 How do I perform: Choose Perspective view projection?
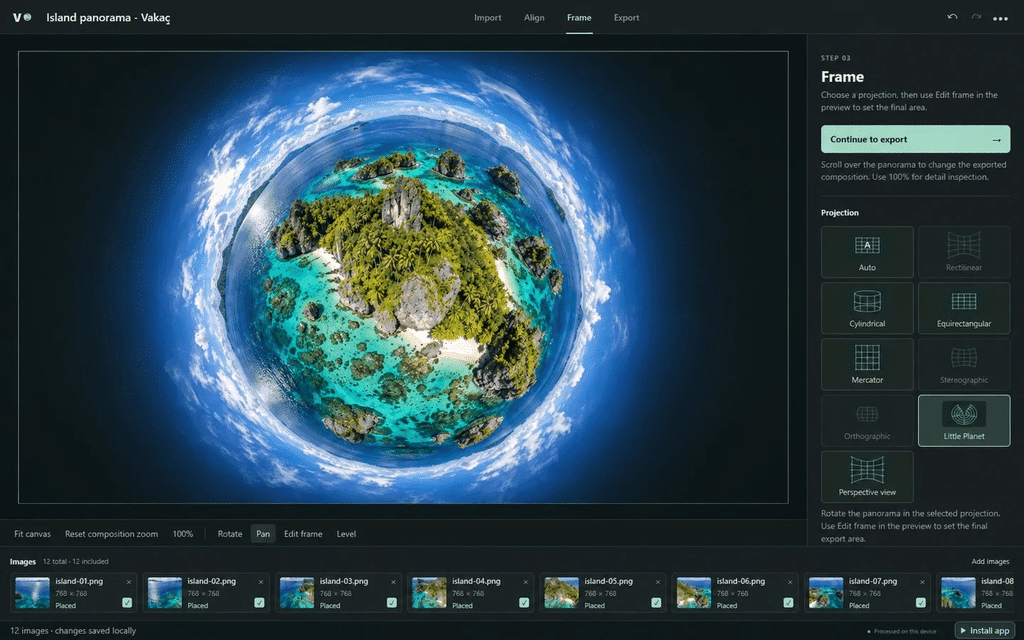click(867, 477)
